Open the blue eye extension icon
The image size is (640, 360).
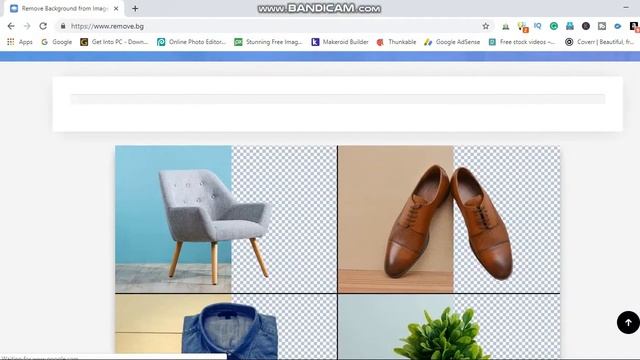point(618,26)
